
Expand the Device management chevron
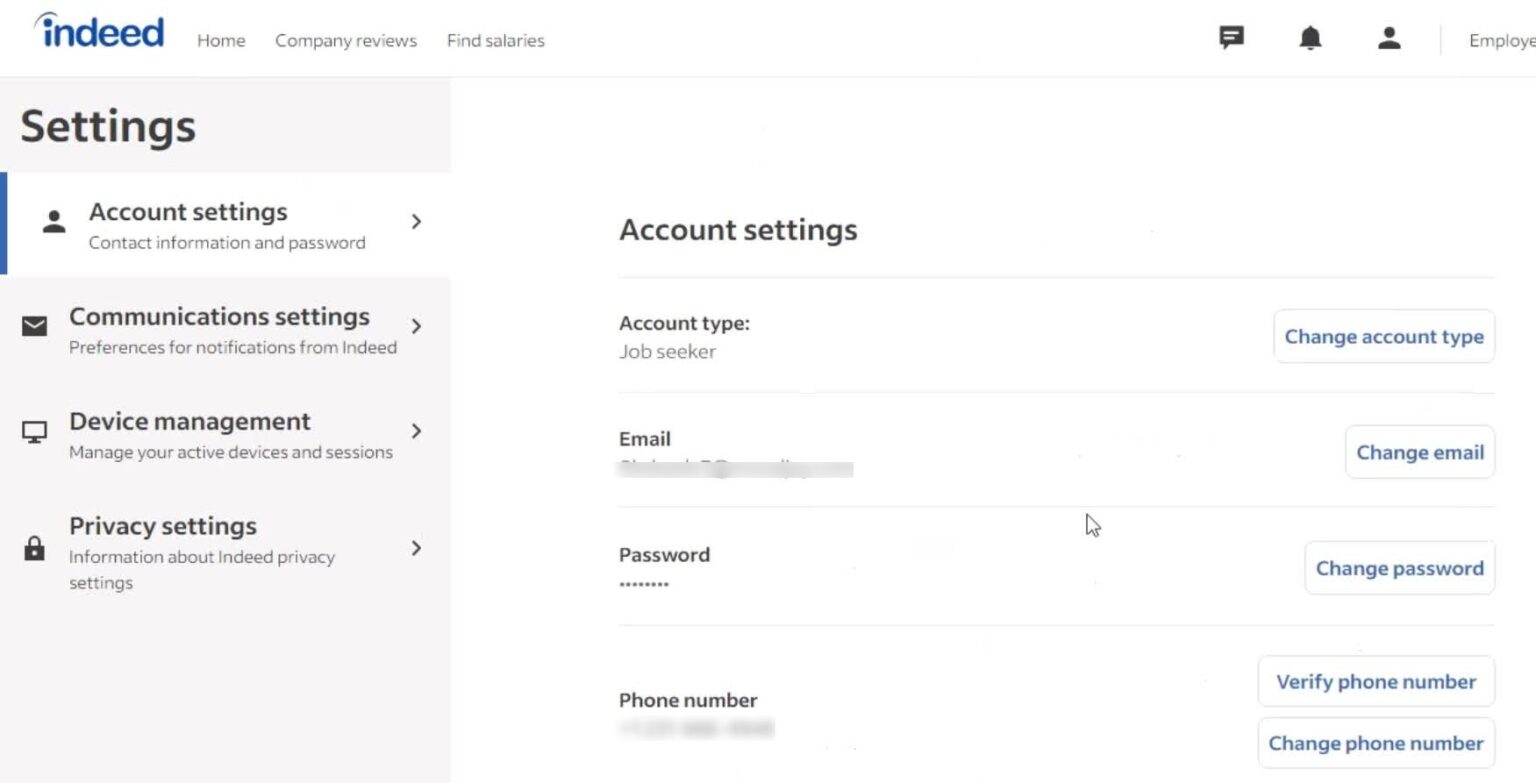pyautogui.click(x=417, y=431)
